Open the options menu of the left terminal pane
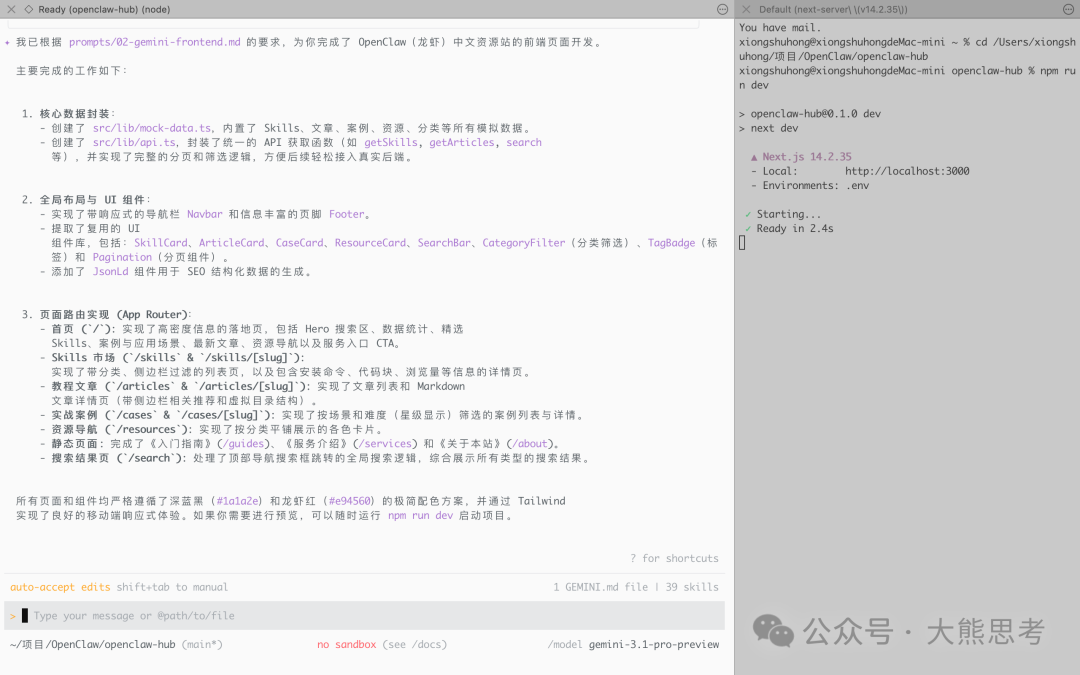 (x=721, y=9)
